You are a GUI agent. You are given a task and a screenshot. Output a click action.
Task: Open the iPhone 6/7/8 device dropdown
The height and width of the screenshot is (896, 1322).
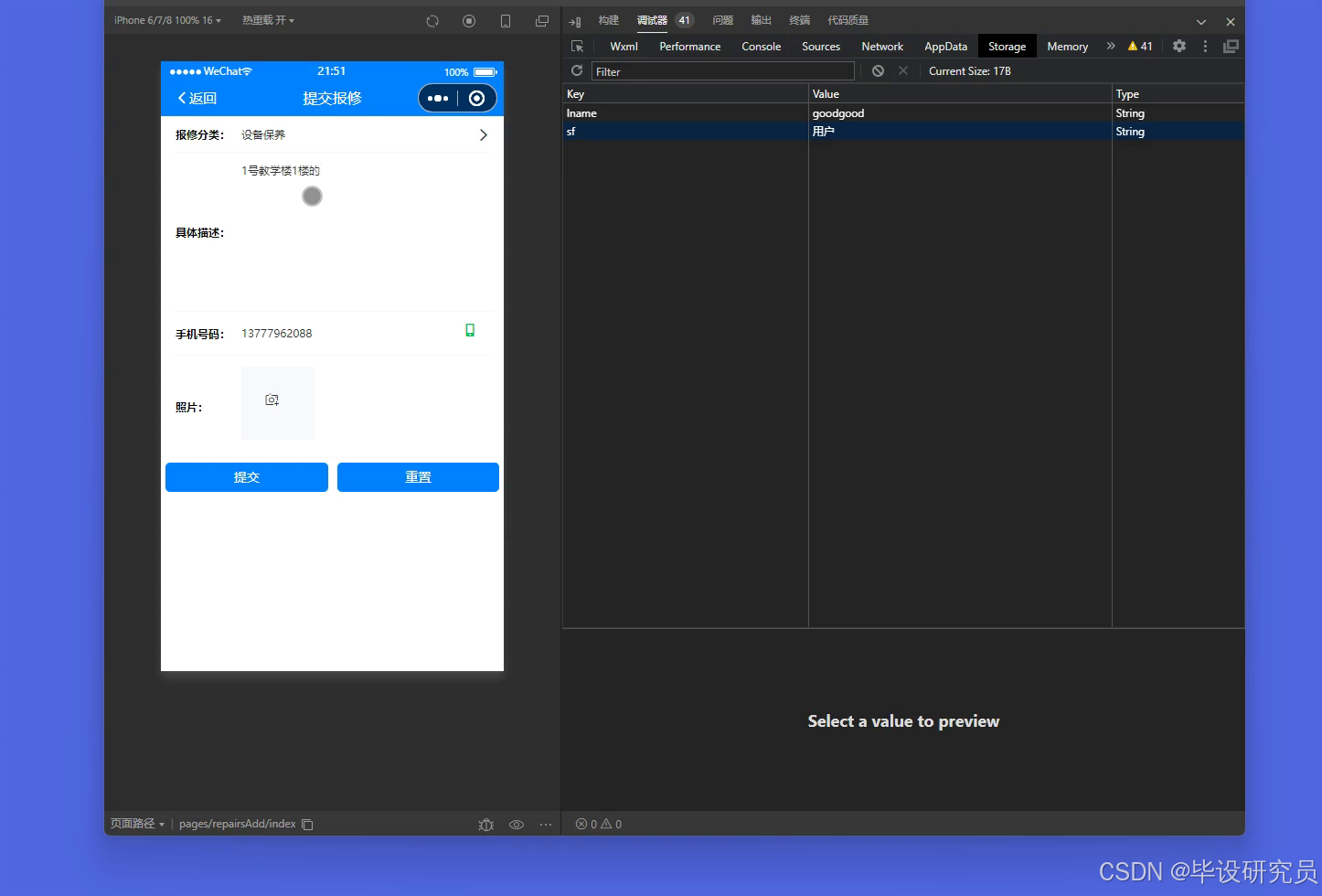point(167,20)
